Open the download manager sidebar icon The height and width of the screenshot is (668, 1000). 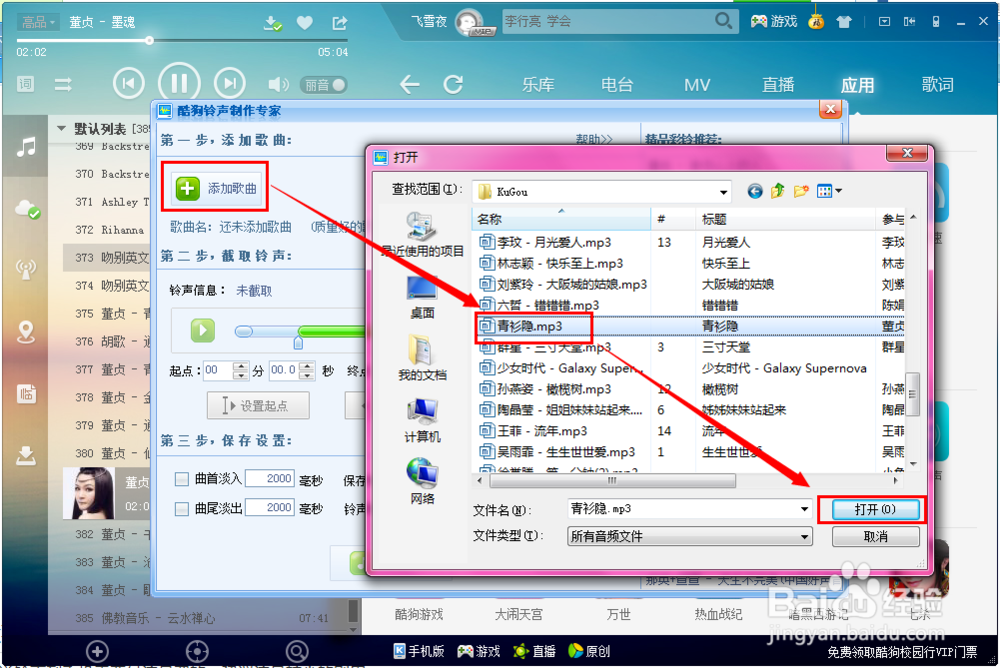(x=26, y=455)
